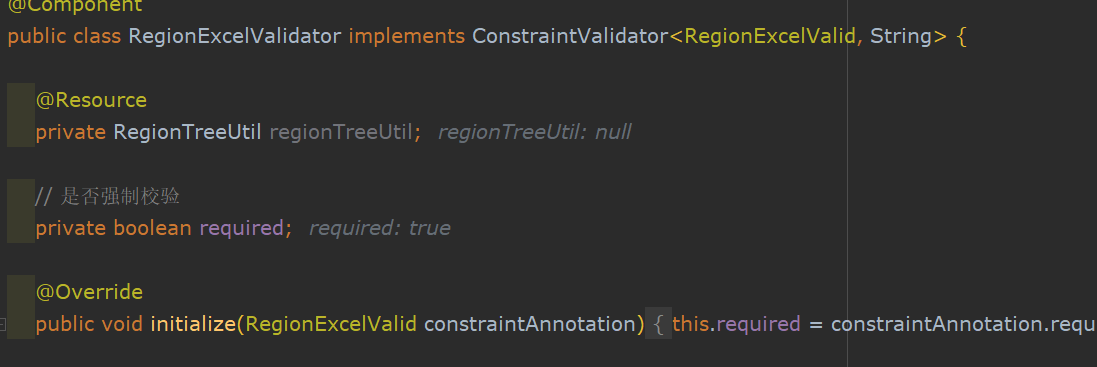The height and width of the screenshot is (367, 1097).
Task: Click String generic type argument in class header
Action: [x=901, y=36]
